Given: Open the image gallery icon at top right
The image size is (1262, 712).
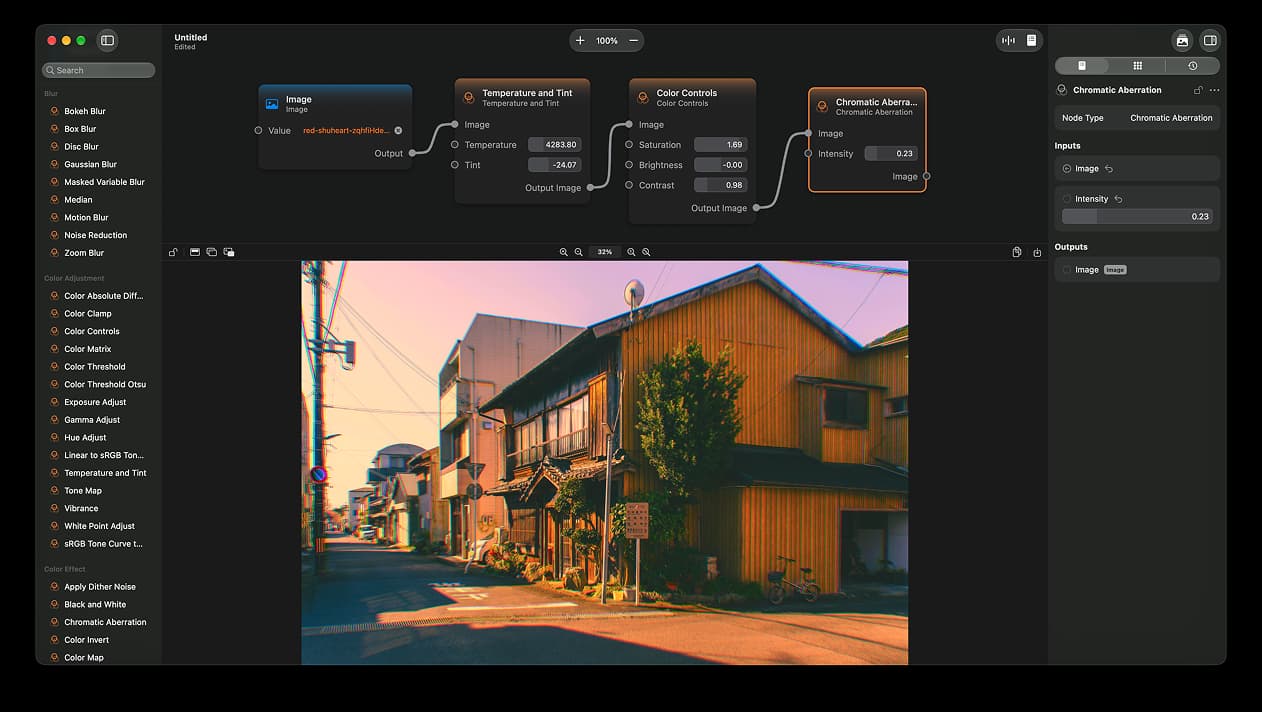Looking at the screenshot, I should point(1182,41).
